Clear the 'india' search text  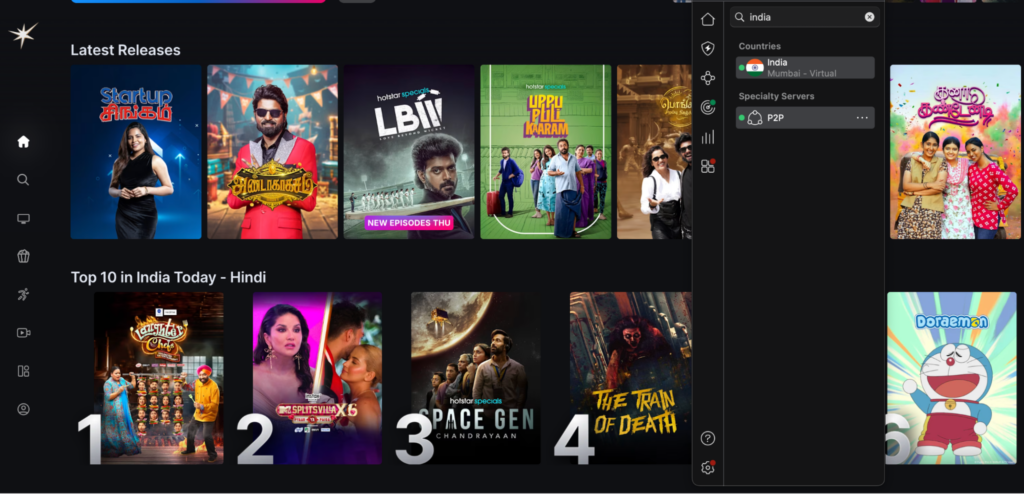coord(869,17)
